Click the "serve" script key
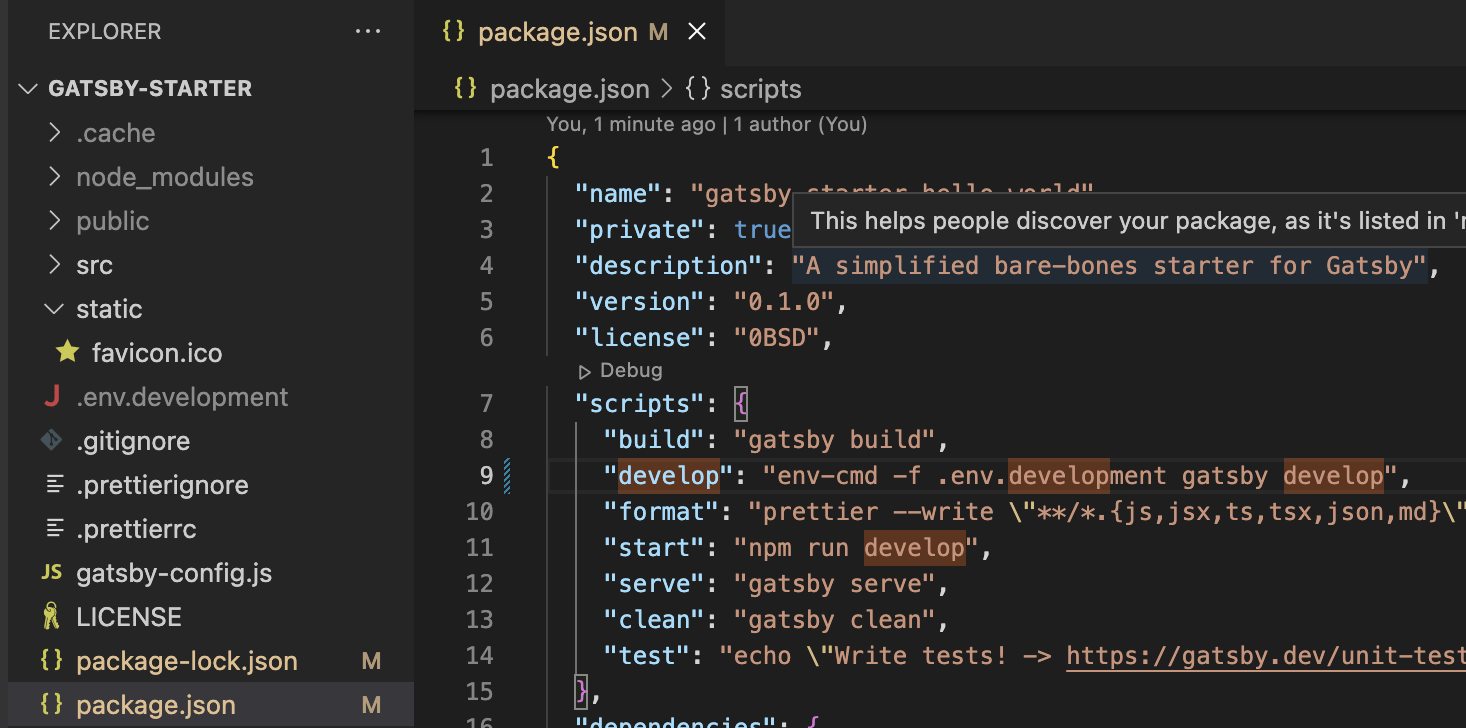This screenshot has width=1466, height=728. point(655,584)
